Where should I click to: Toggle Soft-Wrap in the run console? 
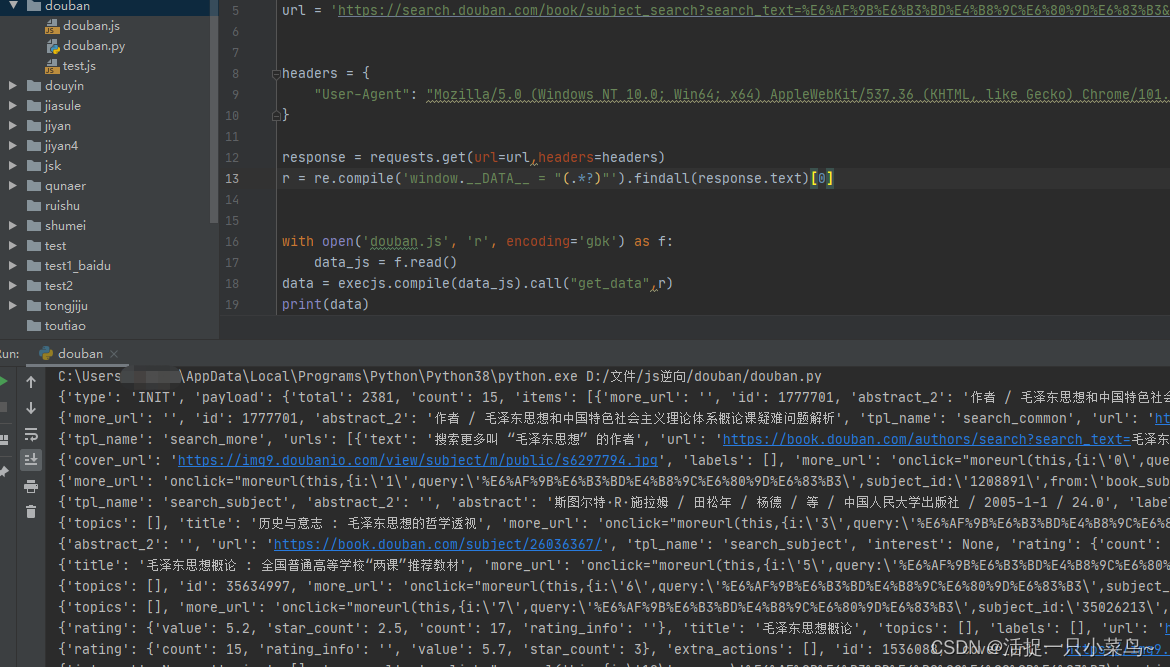click(31, 434)
